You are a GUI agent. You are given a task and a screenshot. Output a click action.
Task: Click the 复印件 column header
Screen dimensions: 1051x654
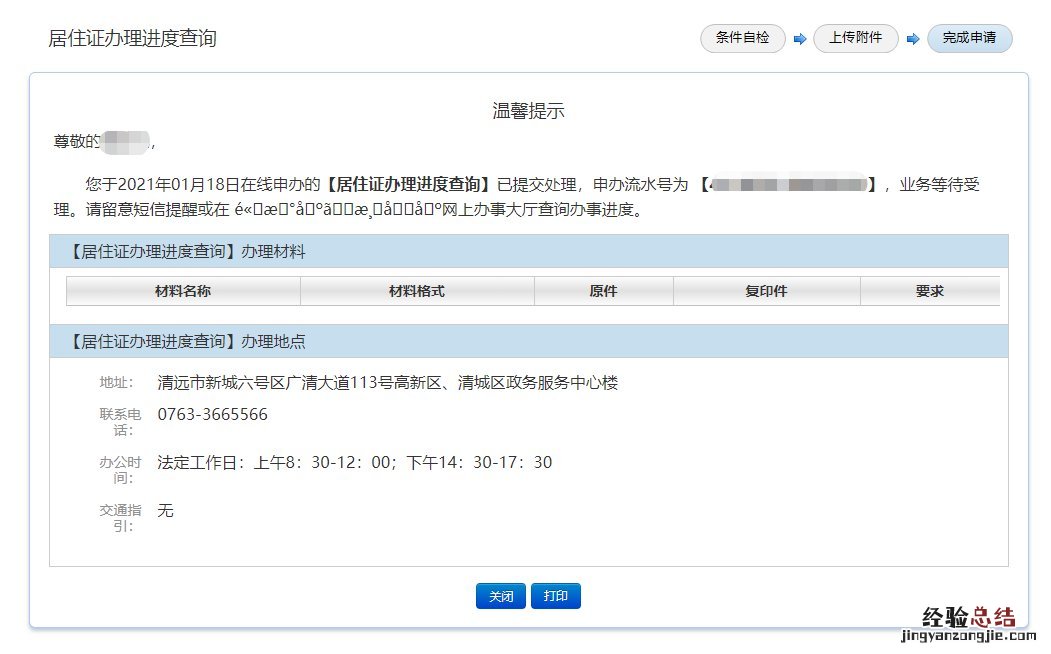[767, 291]
